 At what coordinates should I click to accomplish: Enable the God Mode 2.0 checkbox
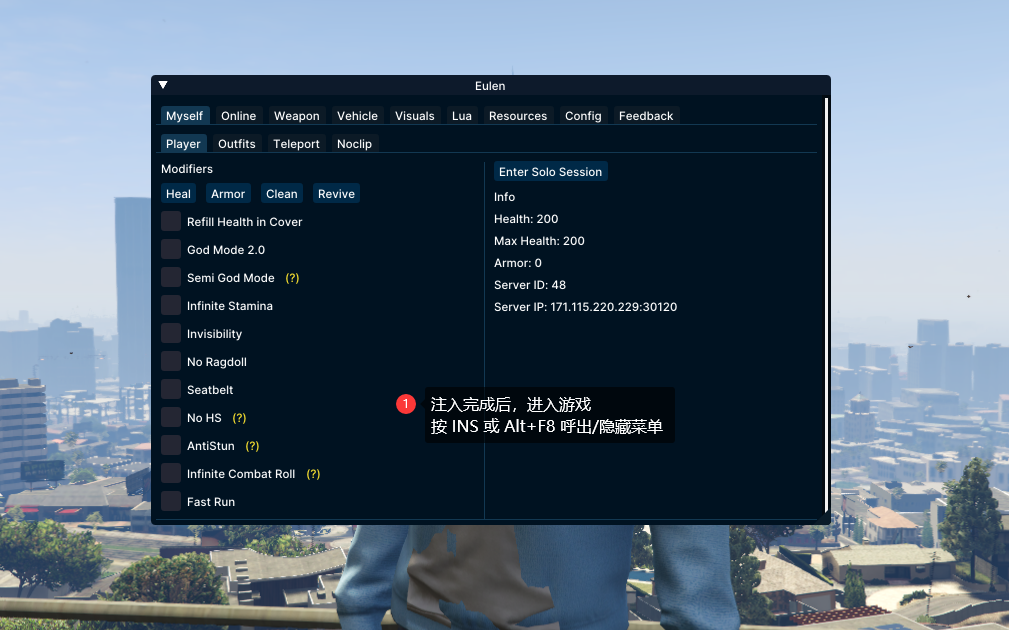coord(171,249)
